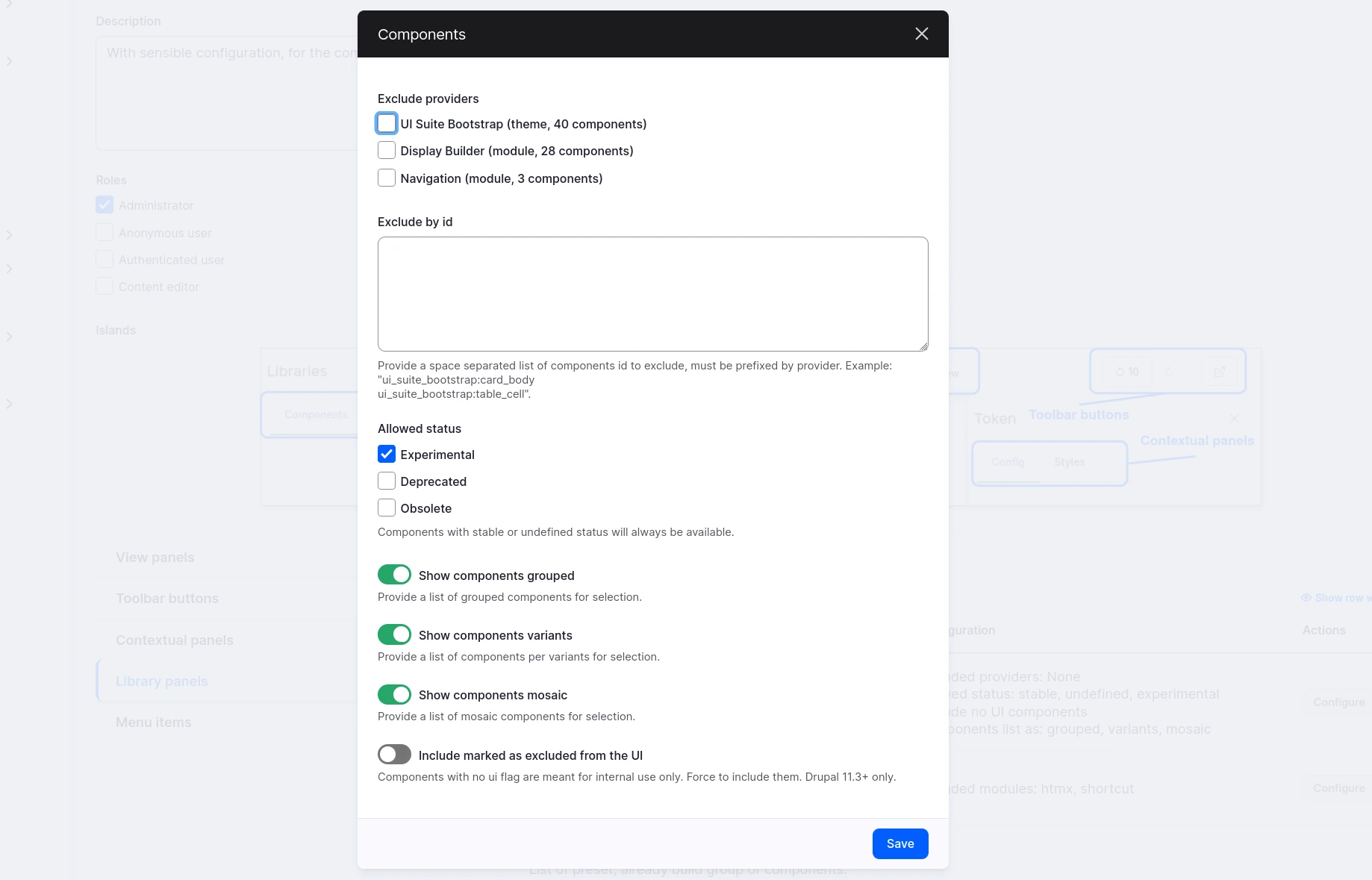The height and width of the screenshot is (880, 1372).
Task: Turn off Show components grouped toggle
Action: click(x=394, y=575)
